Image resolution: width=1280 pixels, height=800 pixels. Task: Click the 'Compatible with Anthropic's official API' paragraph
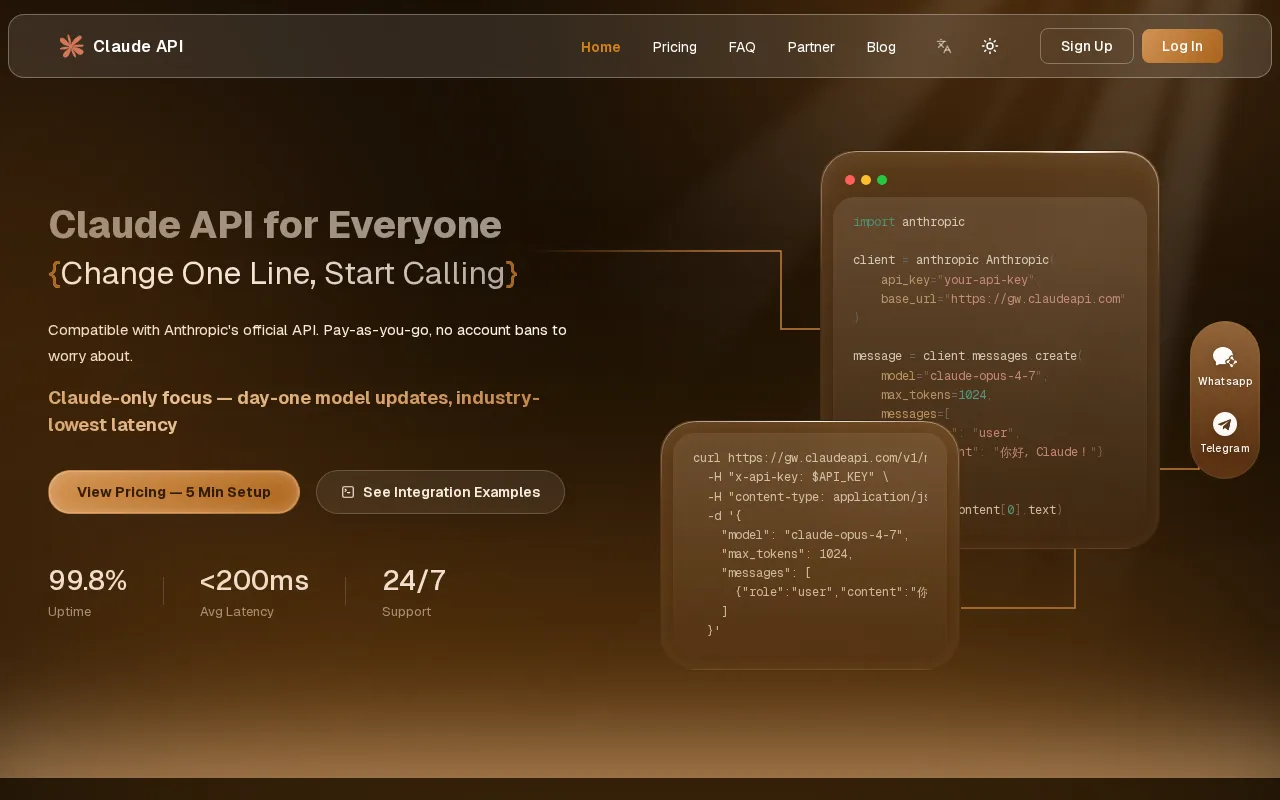pyautogui.click(x=307, y=342)
